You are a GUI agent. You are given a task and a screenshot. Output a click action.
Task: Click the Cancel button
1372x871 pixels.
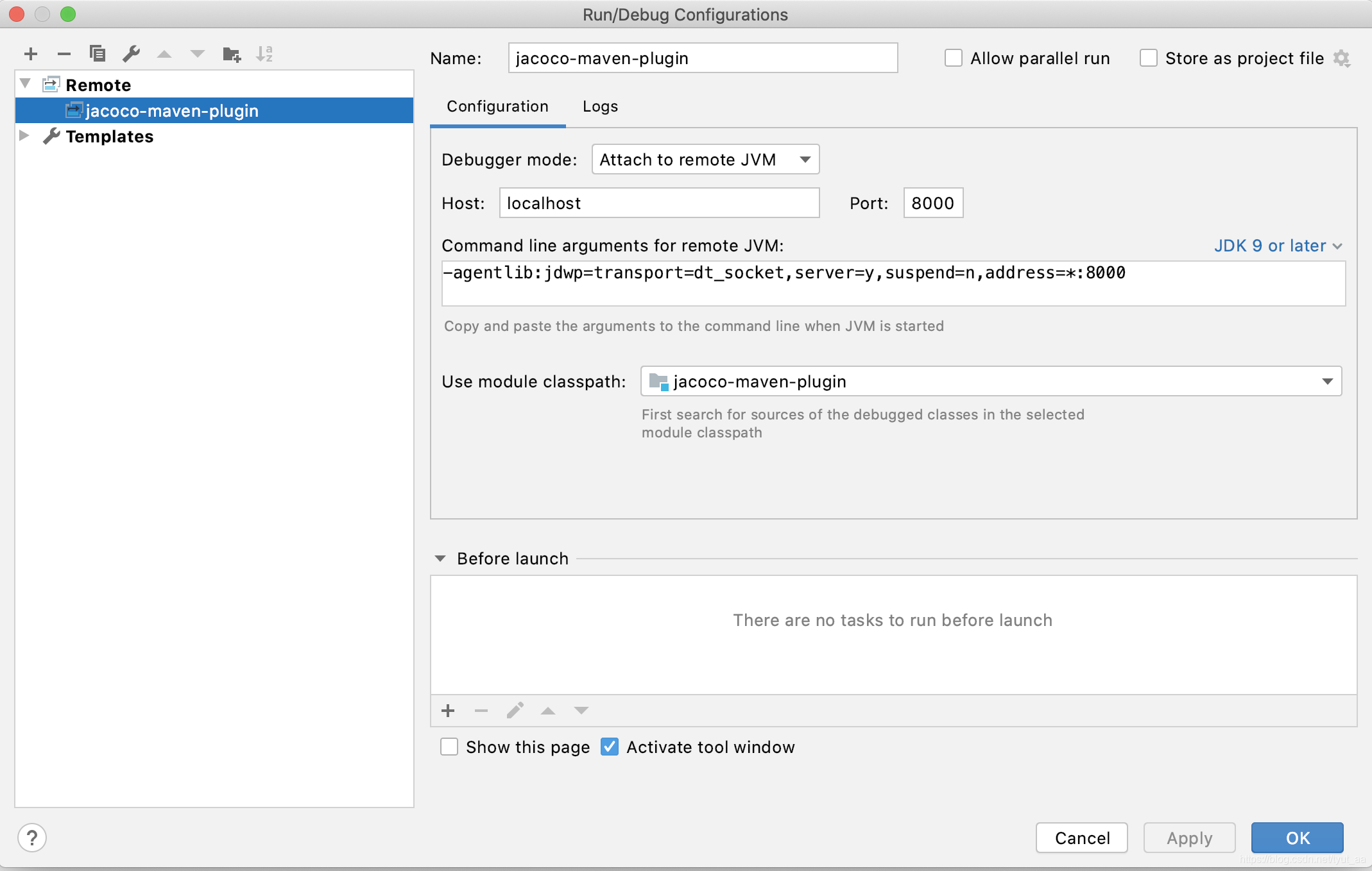pos(1082,838)
